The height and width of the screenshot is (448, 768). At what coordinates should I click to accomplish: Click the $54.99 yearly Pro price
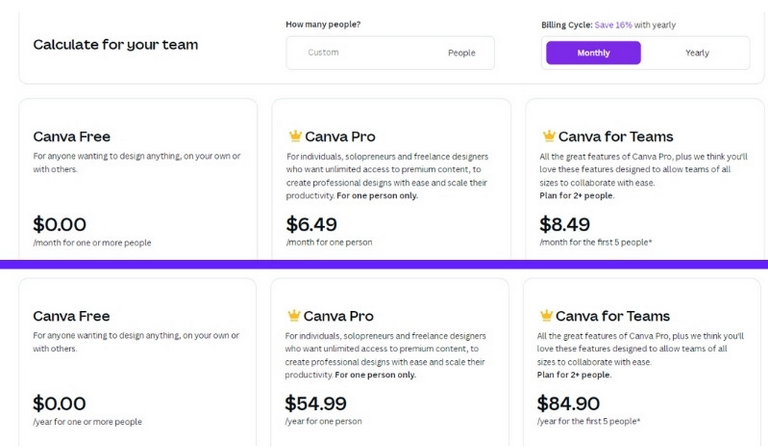[x=316, y=404]
